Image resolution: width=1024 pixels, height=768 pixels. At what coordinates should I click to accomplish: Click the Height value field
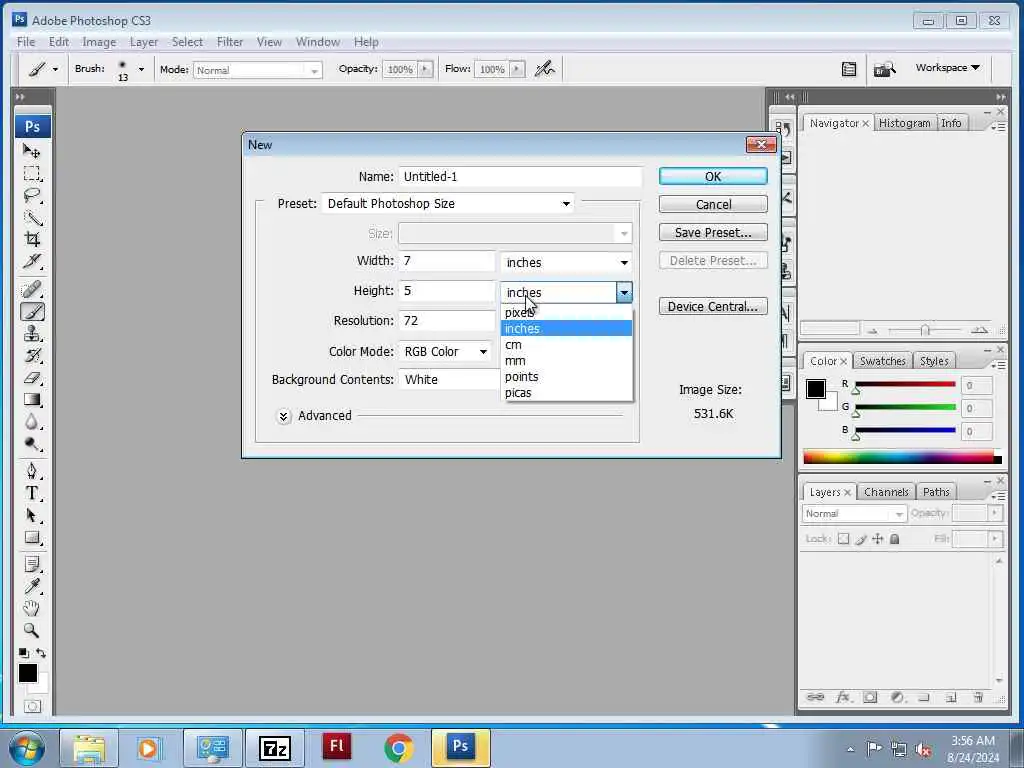447,291
